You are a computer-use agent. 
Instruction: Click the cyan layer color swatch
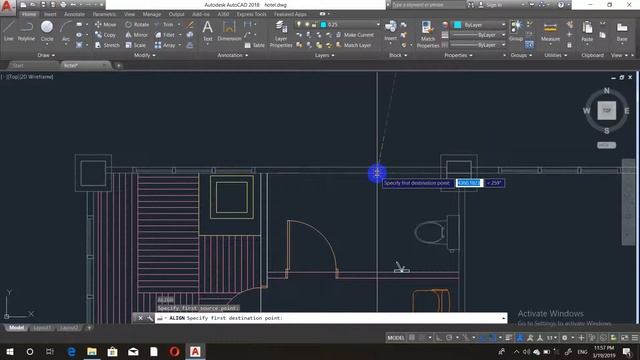point(323,24)
